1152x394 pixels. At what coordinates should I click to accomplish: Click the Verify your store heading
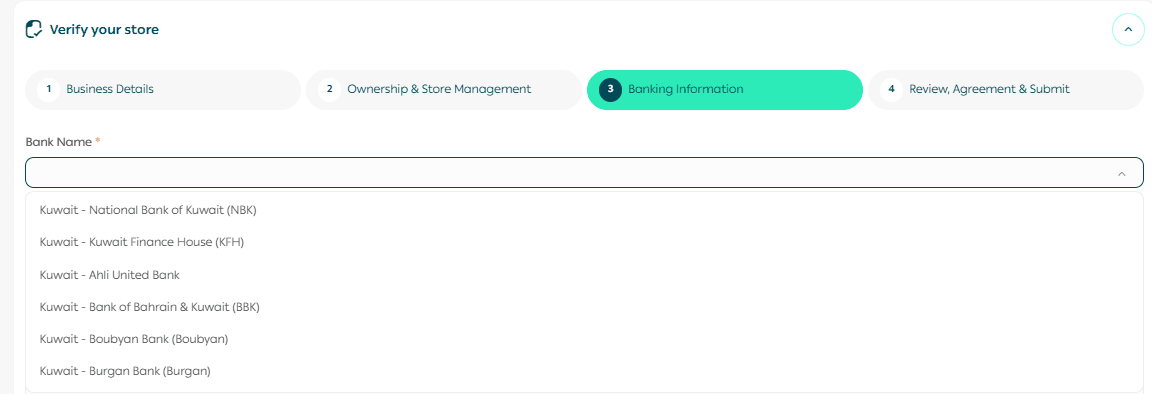tap(104, 30)
